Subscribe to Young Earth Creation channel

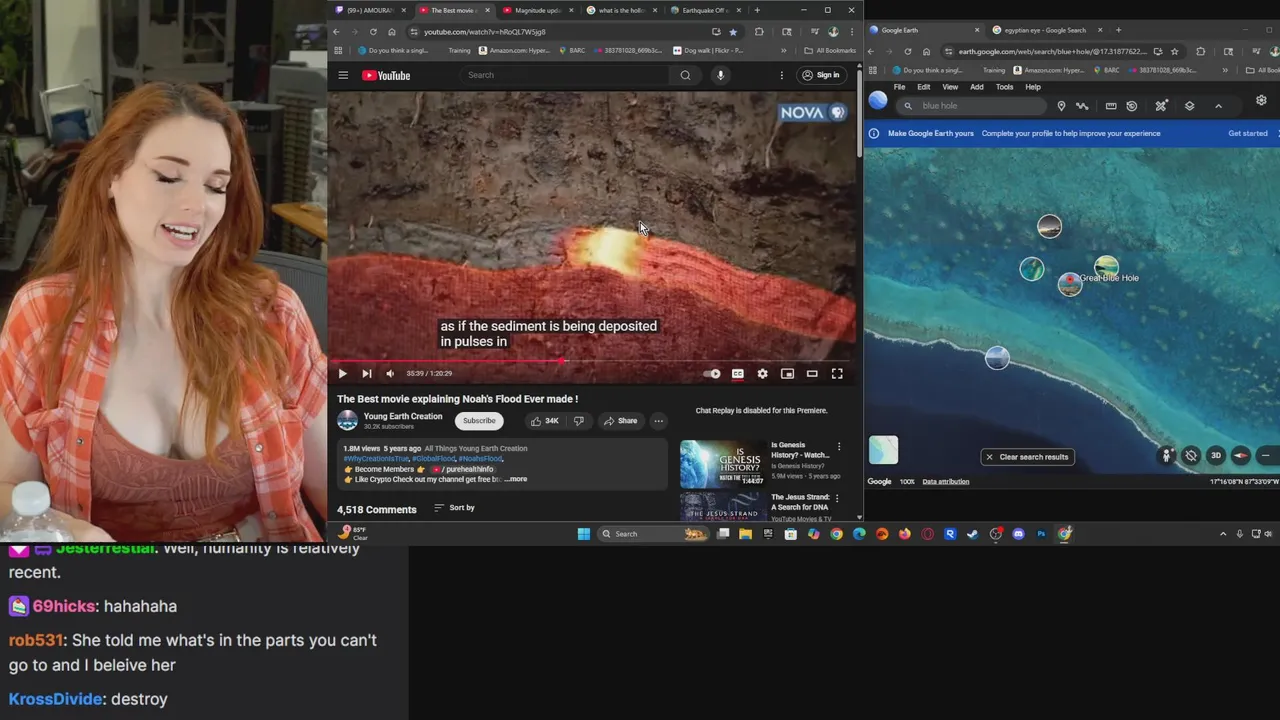pyautogui.click(x=479, y=421)
